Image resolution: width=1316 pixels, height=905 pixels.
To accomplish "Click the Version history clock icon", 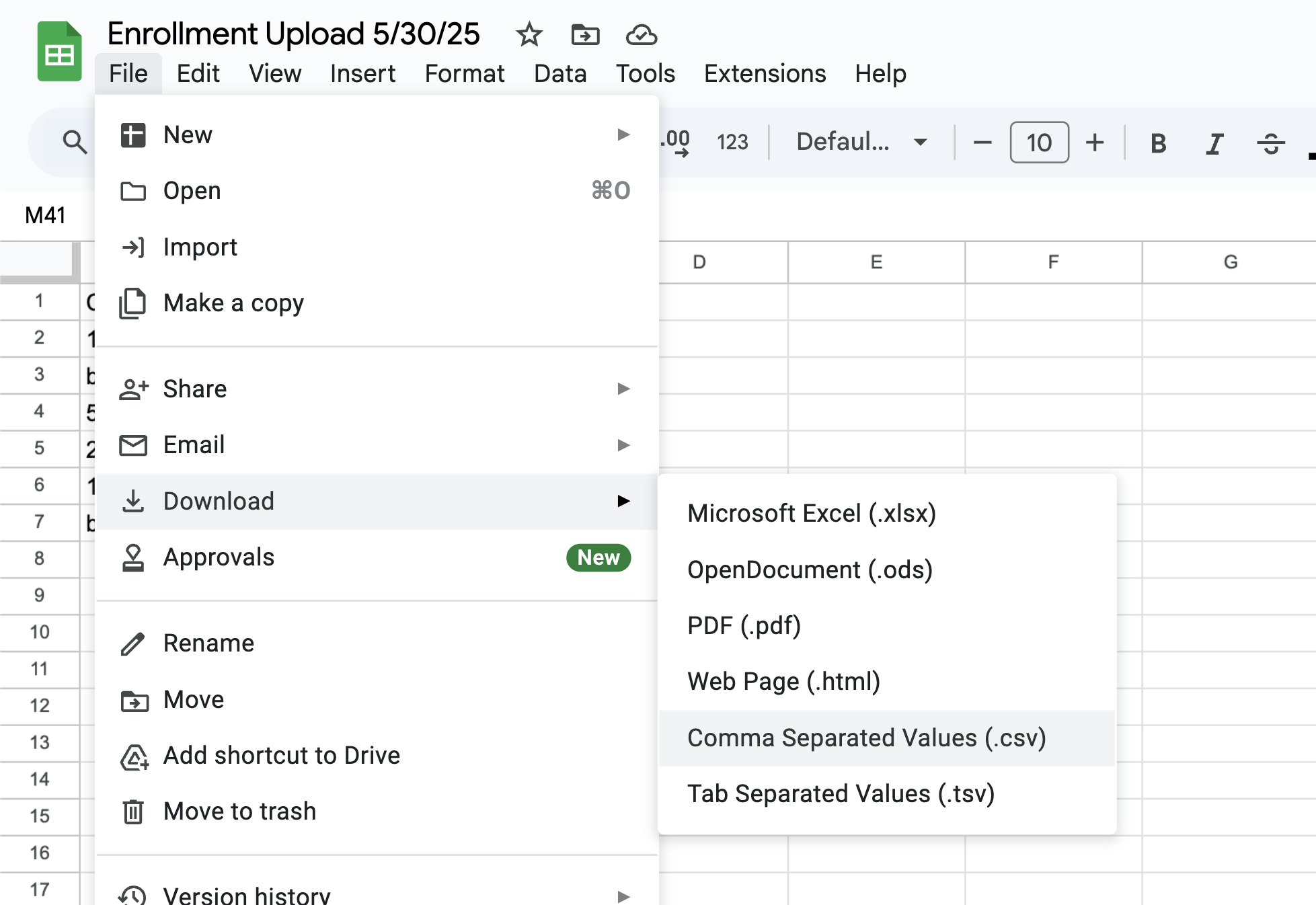I will (x=132, y=896).
